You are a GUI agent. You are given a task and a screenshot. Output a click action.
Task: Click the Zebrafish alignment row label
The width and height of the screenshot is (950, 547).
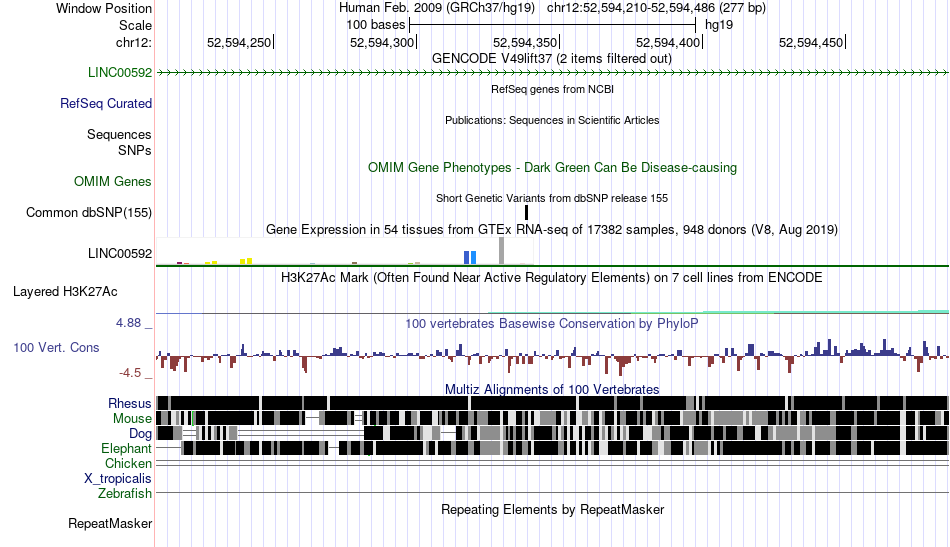pos(125,494)
